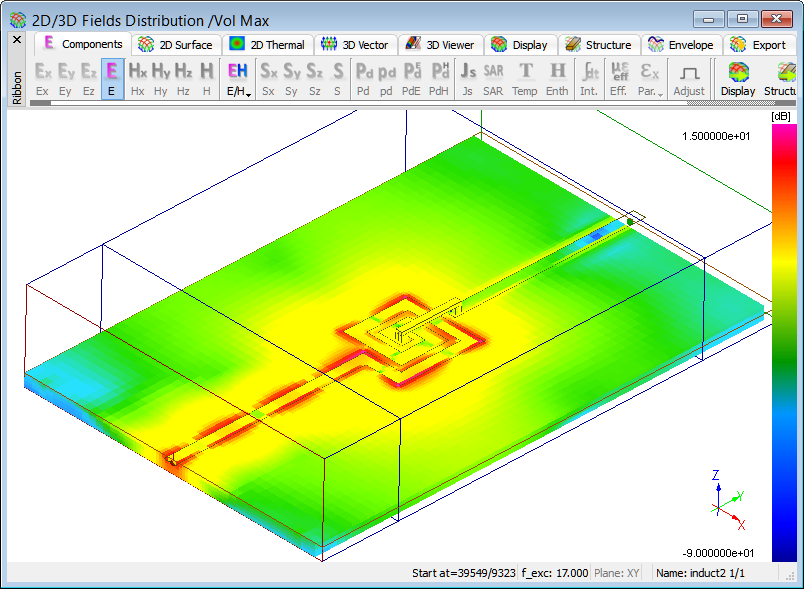Open the 3D Vector tab
The width and height of the screenshot is (804, 589).
(x=354, y=44)
